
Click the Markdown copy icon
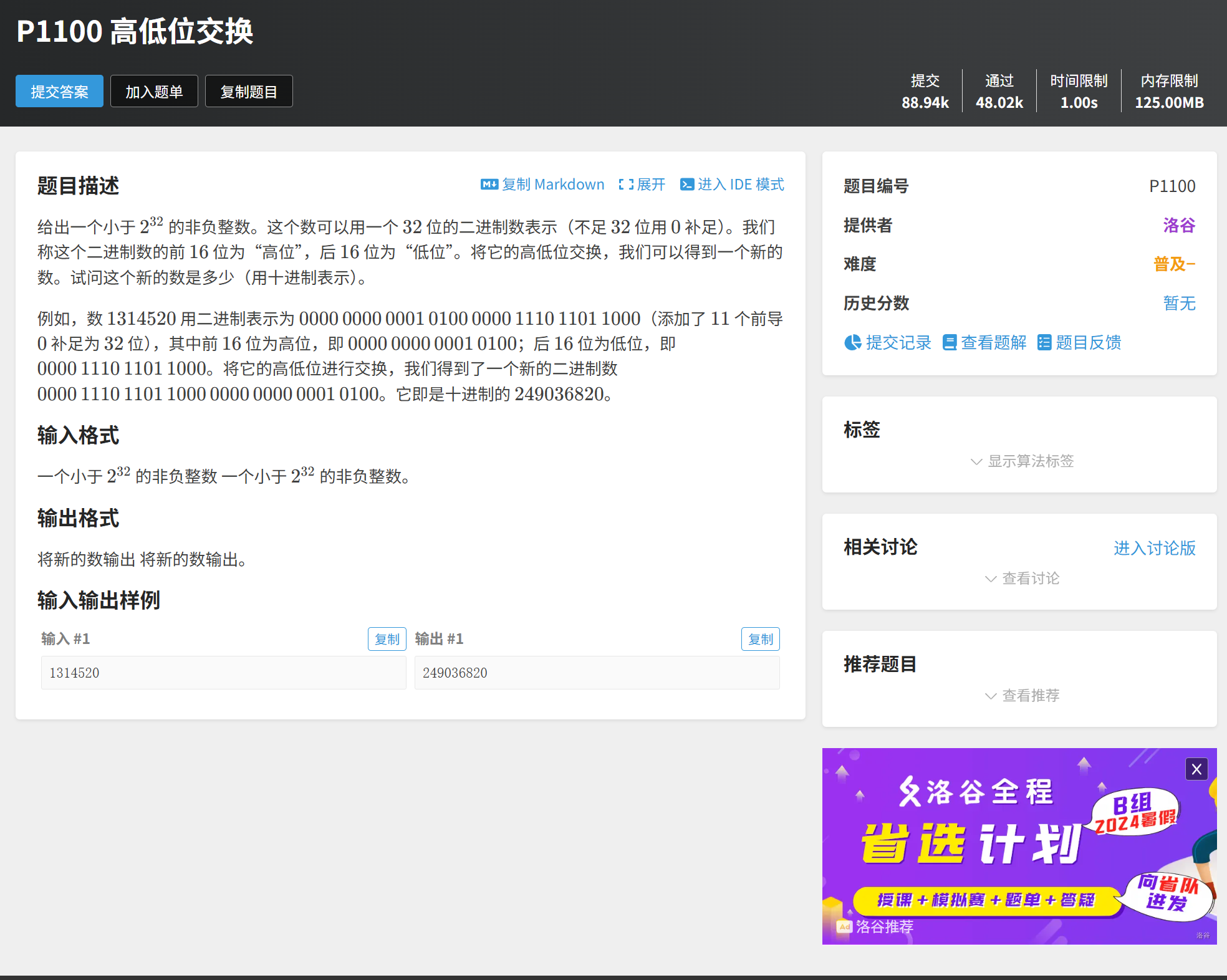(489, 185)
